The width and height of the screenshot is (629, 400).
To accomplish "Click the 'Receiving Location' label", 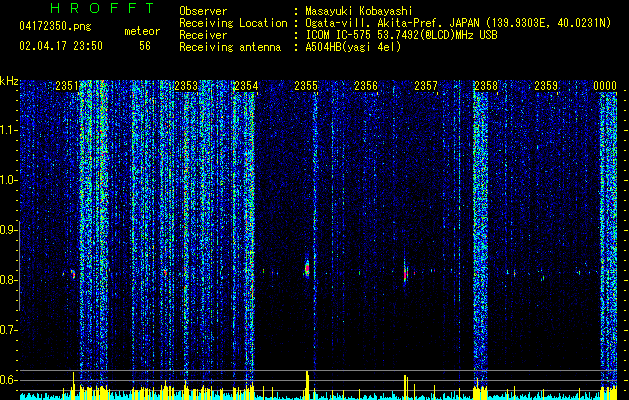I will coord(233,23).
